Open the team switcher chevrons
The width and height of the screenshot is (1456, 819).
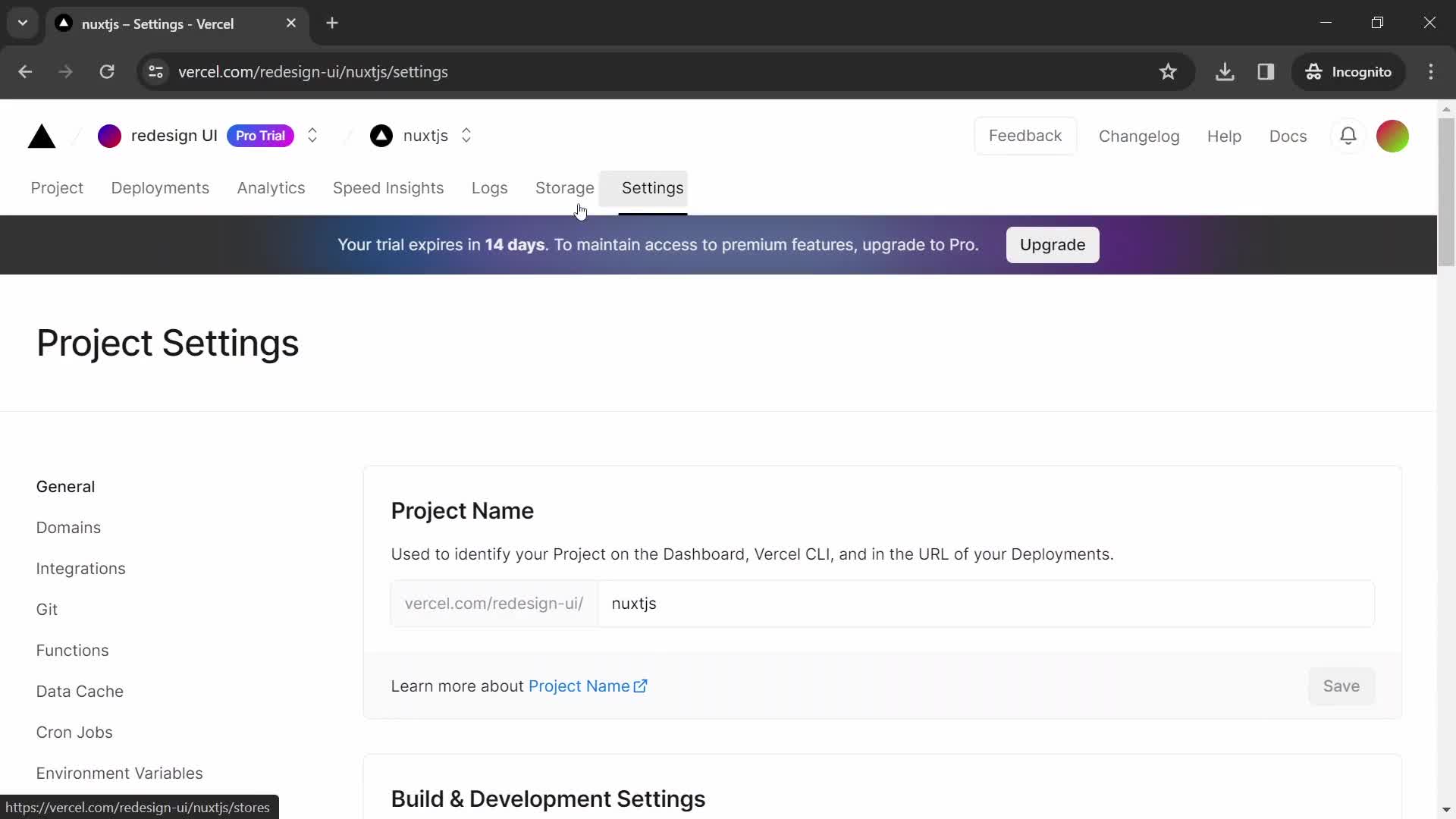(x=312, y=136)
